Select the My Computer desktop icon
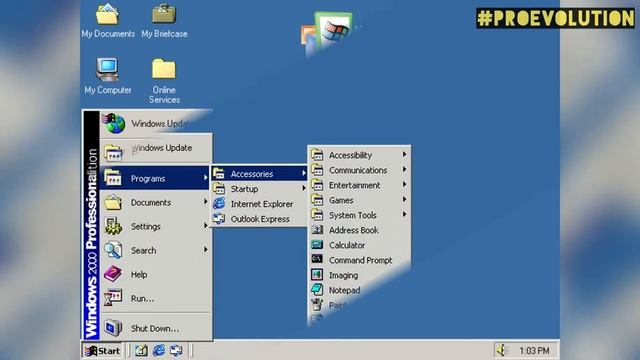Image resolution: width=640 pixels, height=360 pixels. pyautogui.click(x=108, y=76)
